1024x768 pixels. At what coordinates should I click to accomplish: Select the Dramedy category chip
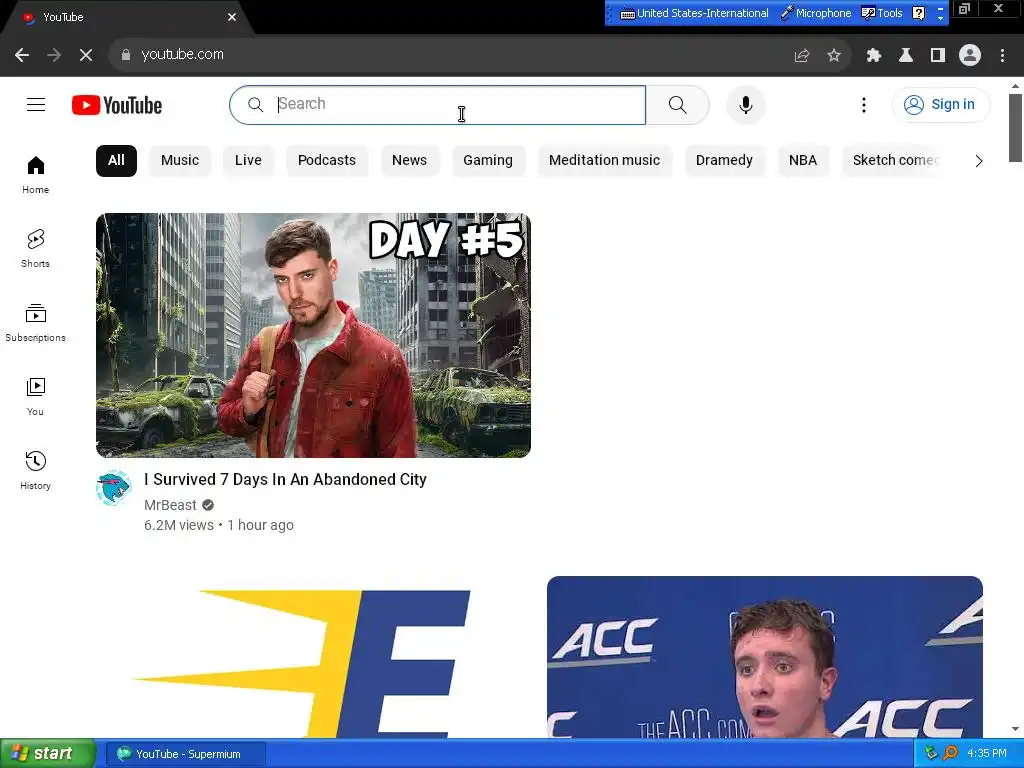[x=724, y=161]
